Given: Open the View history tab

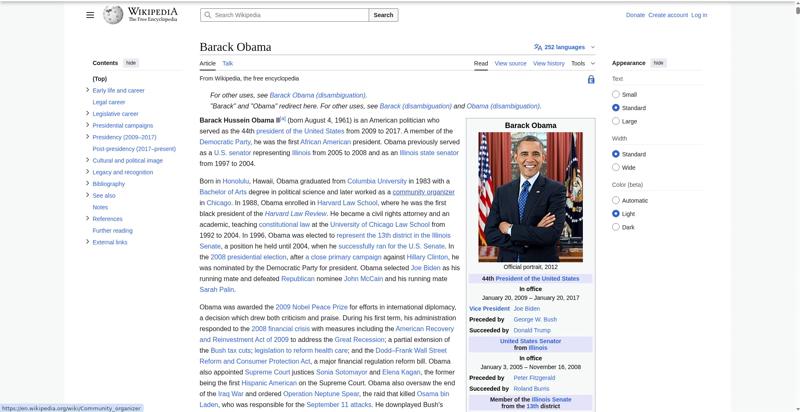Looking at the screenshot, I should coord(548,63).
